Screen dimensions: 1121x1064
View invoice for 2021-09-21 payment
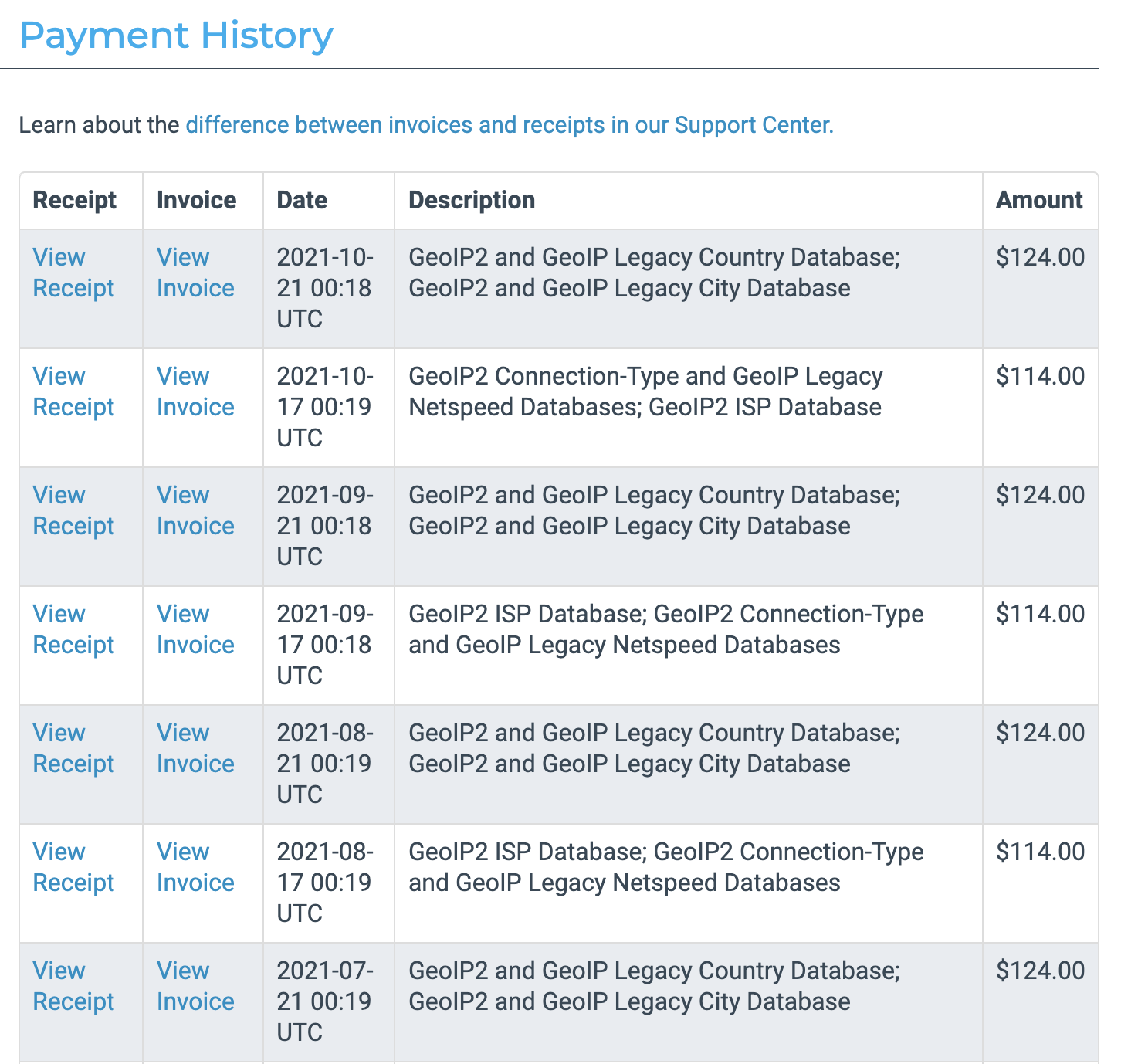pos(195,510)
